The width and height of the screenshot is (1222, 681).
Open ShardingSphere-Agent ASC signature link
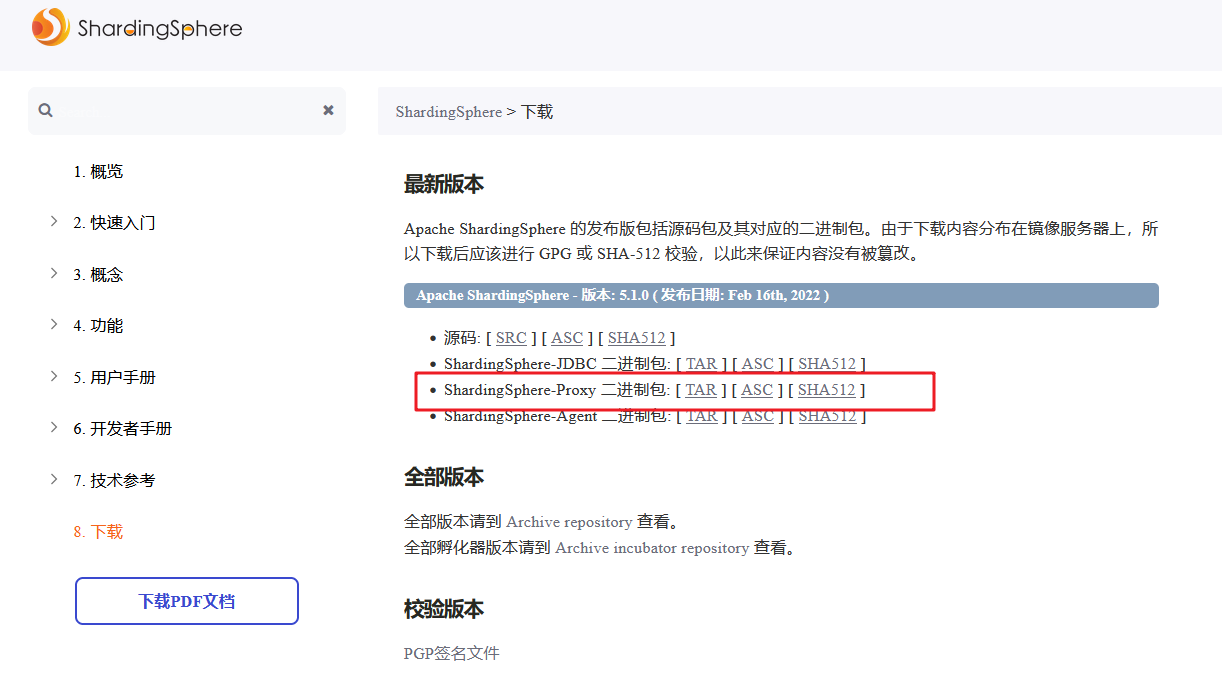(757, 416)
